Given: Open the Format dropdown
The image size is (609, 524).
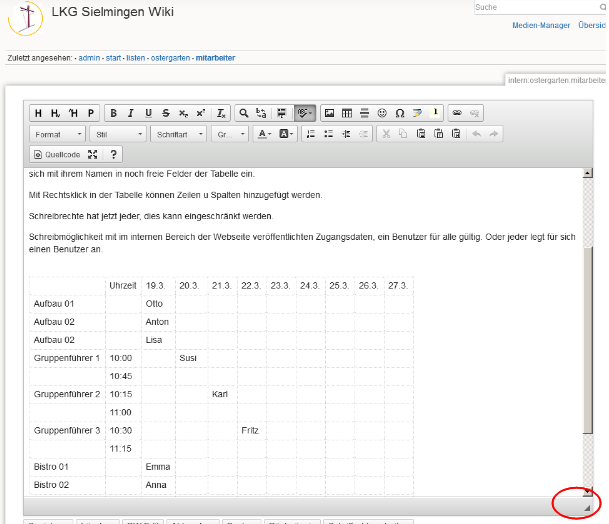Looking at the screenshot, I should [x=58, y=134].
